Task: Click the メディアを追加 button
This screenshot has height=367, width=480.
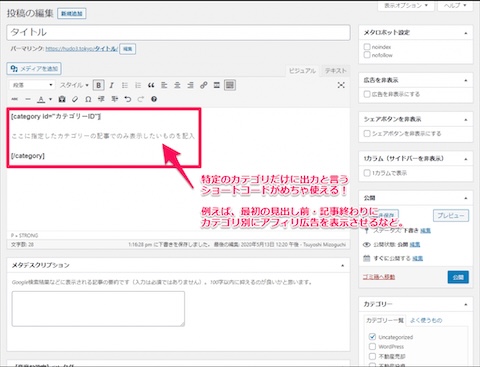Action: pos(34,69)
